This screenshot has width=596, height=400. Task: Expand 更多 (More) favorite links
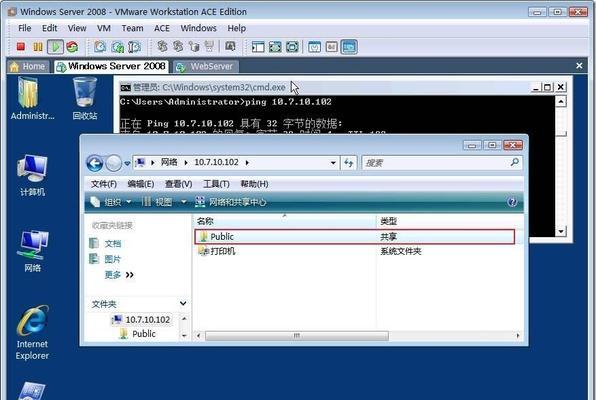tap(119, 275)
